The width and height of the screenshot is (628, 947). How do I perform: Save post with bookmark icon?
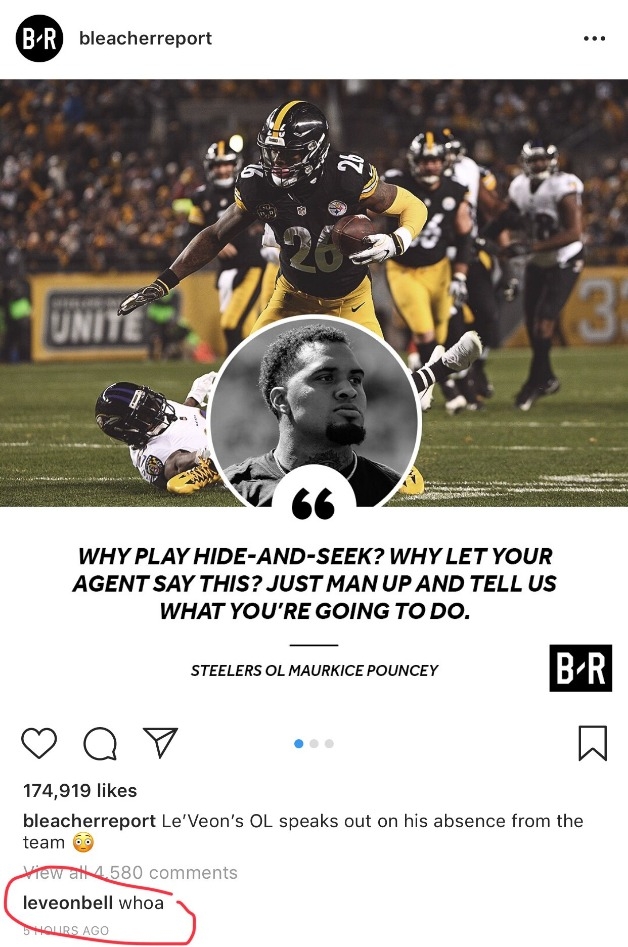click(592, 743)
